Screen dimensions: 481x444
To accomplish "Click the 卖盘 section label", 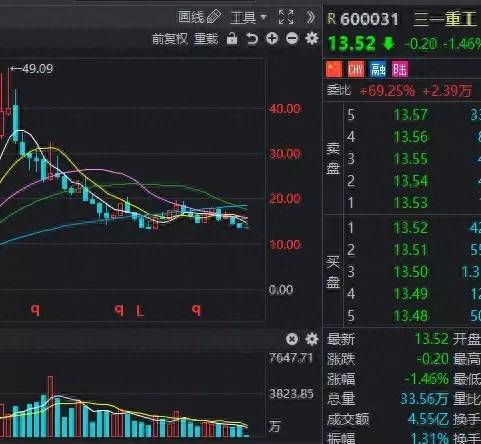I will 333,158.
